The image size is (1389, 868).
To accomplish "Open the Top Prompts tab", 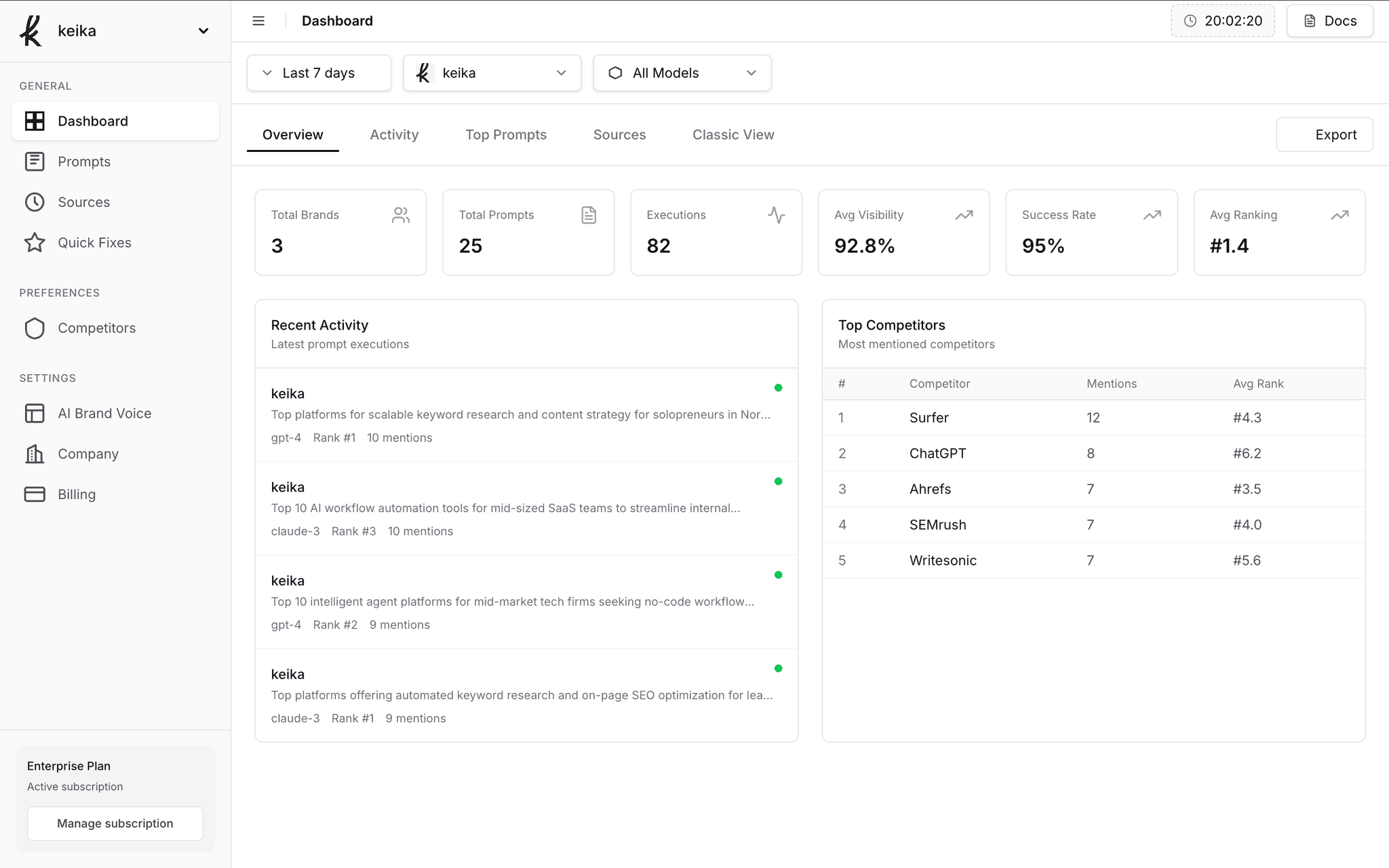I will [x=506, y=135].
